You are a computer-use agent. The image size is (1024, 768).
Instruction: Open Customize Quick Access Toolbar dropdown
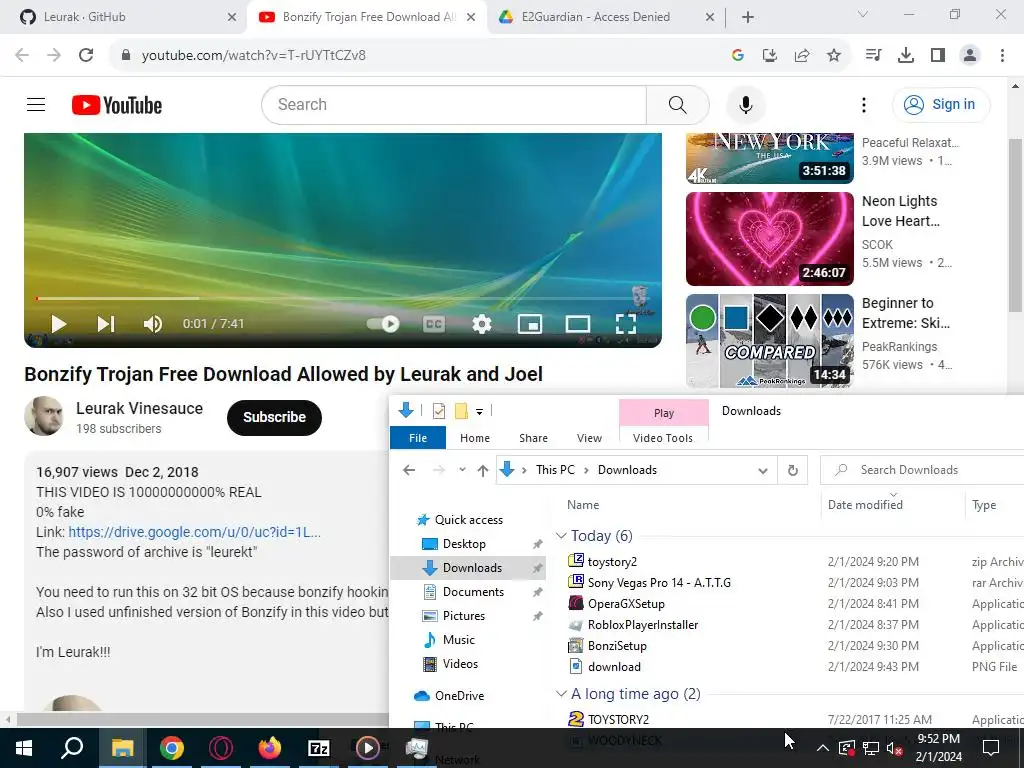pyautogui.click(x=479, y=411)
